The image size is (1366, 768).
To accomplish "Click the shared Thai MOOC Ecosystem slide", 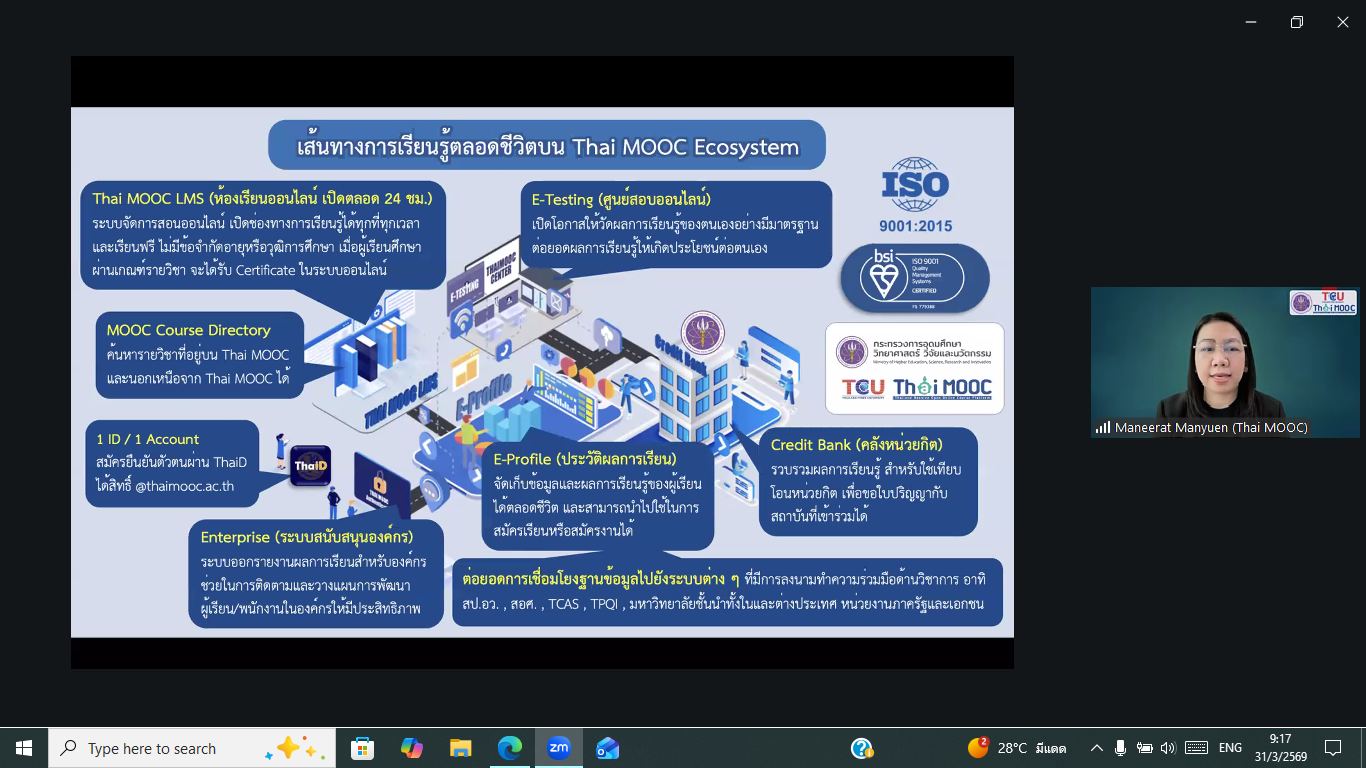I will coord(542,372).
